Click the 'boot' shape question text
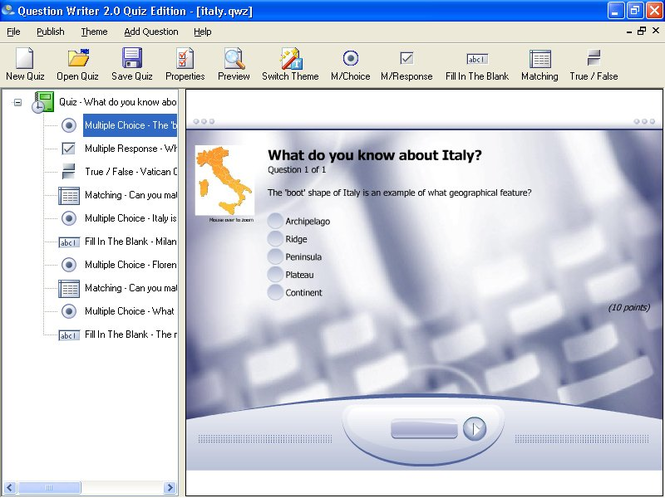665x498 pixels. (x=400, y=193)
